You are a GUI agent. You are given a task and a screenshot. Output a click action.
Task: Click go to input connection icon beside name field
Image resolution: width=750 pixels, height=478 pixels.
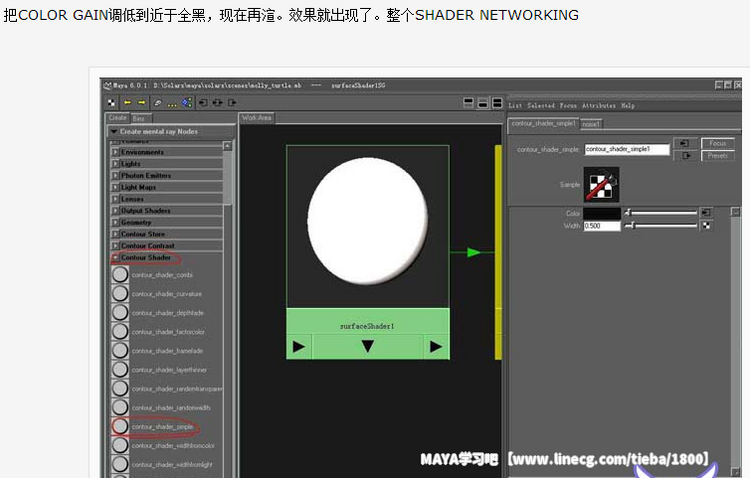[684, 143]
